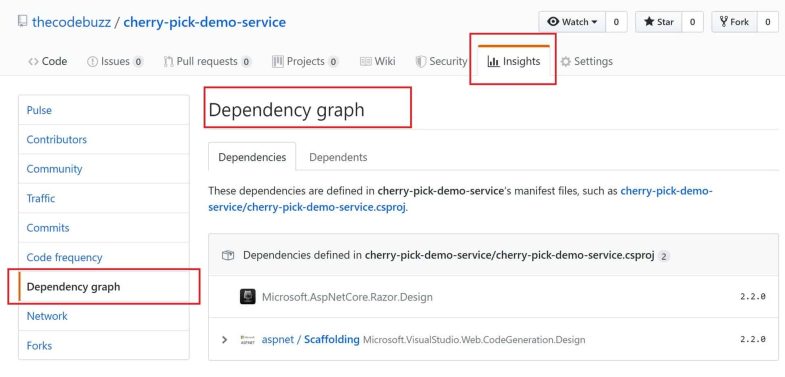785x377 pixels.
Task: Open Code frequency in the sidebar
Action: [104, 257]
